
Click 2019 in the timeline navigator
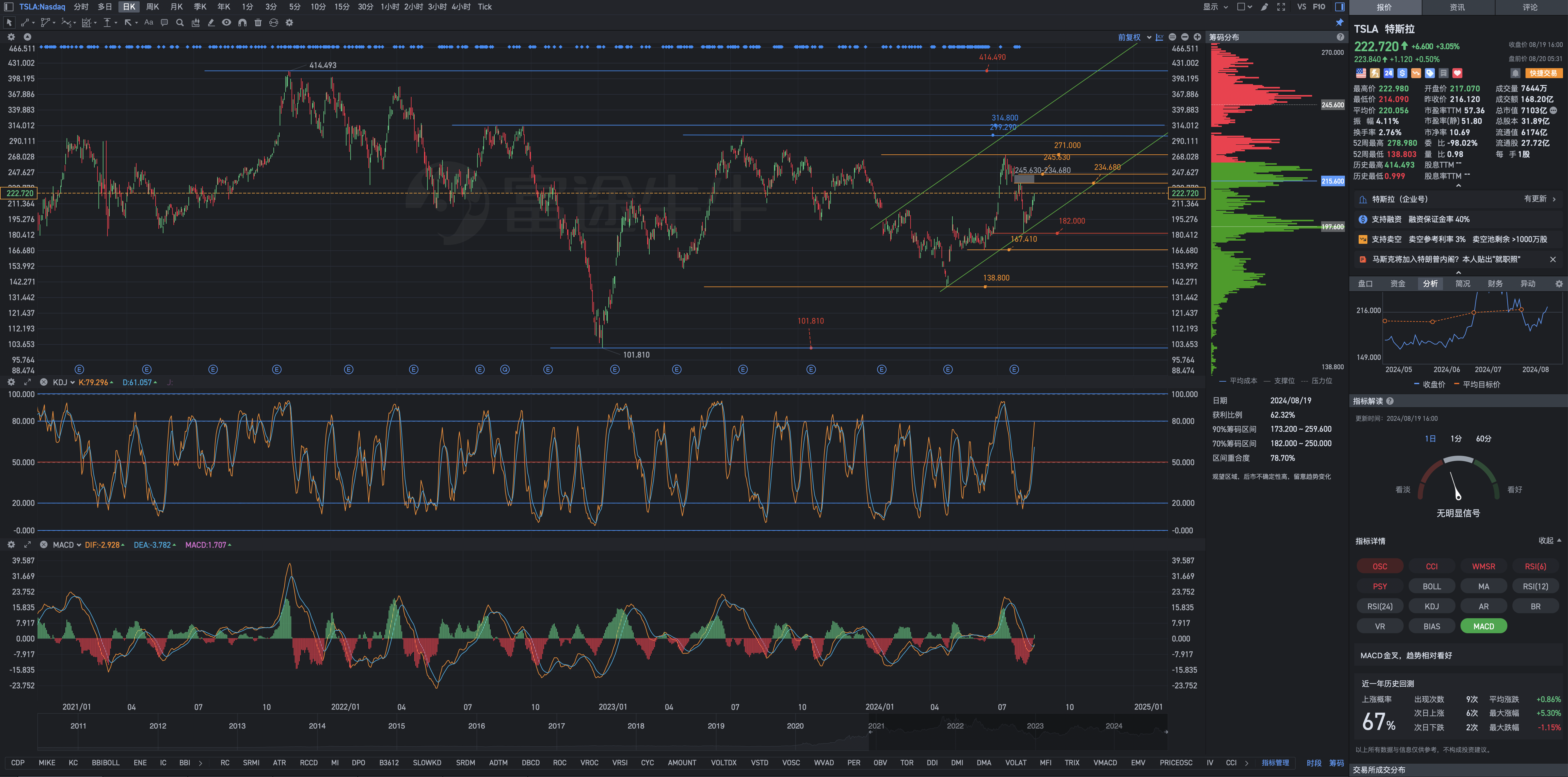point(716,726)
